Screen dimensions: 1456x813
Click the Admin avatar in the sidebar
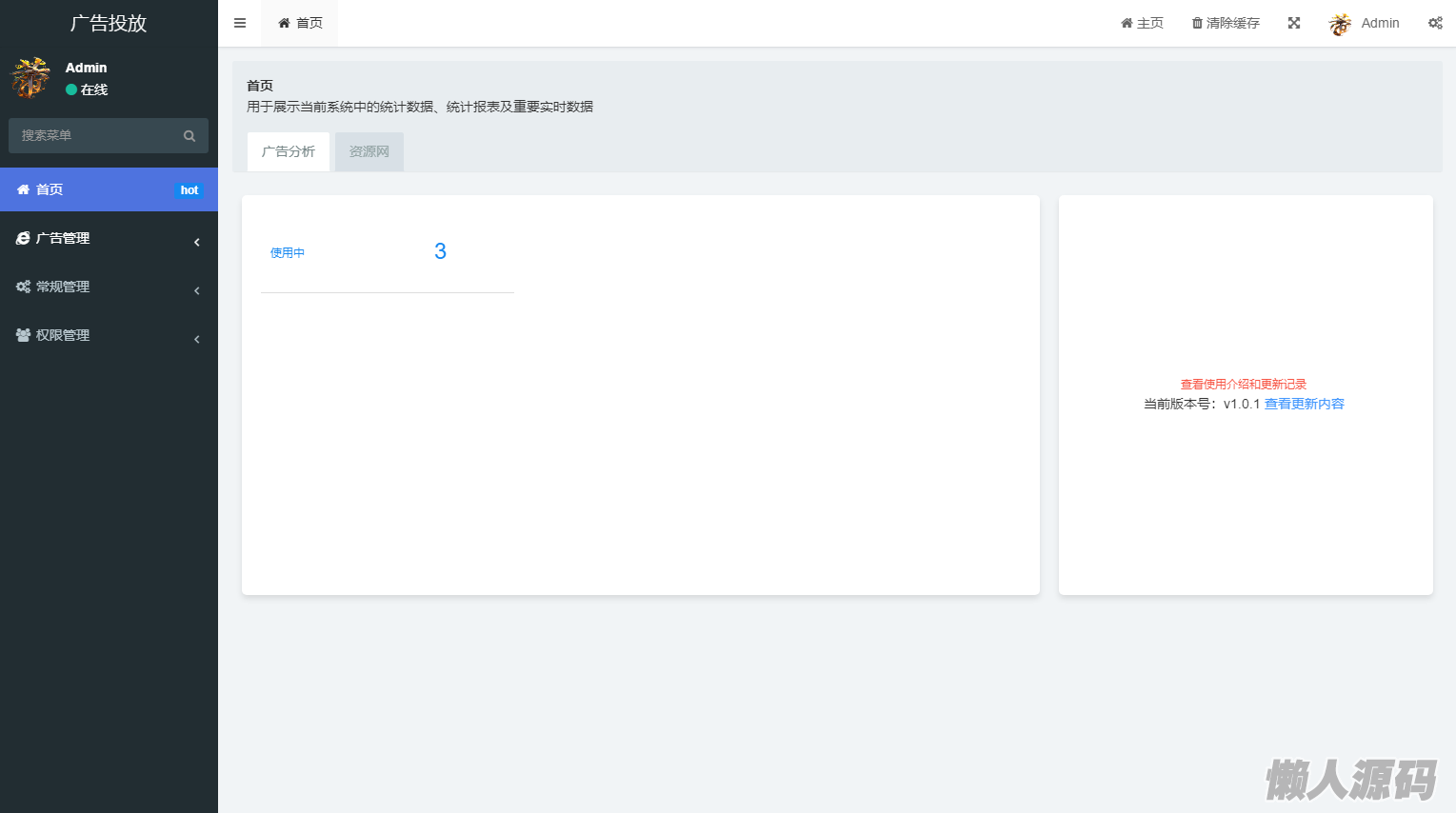click(x=30, y=78)
